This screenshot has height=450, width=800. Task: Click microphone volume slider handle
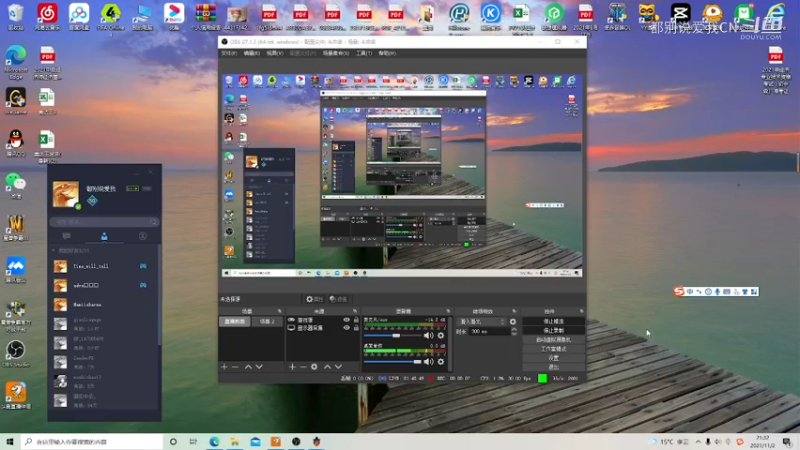click(x=396, y=335)
